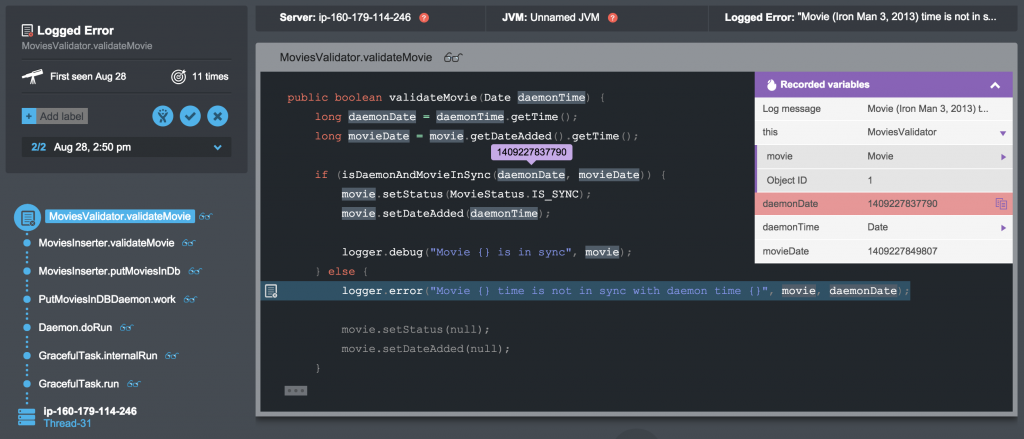Click the flame icon in Recorded variables header
Viewport: 1024px width, 439px height.
771,84
